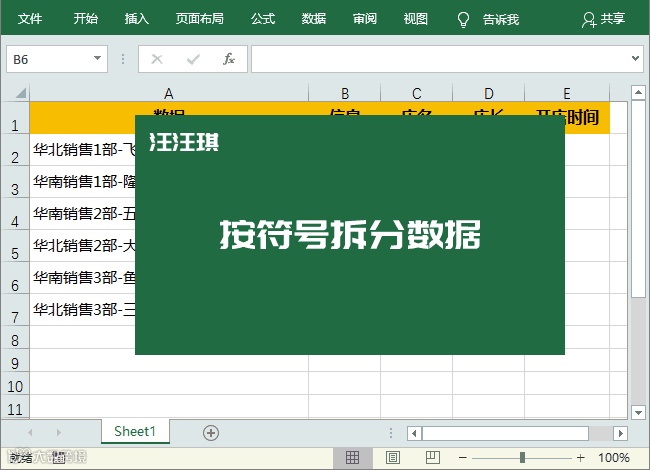Select column B header
650x470 pixels.
coord(345,94)
